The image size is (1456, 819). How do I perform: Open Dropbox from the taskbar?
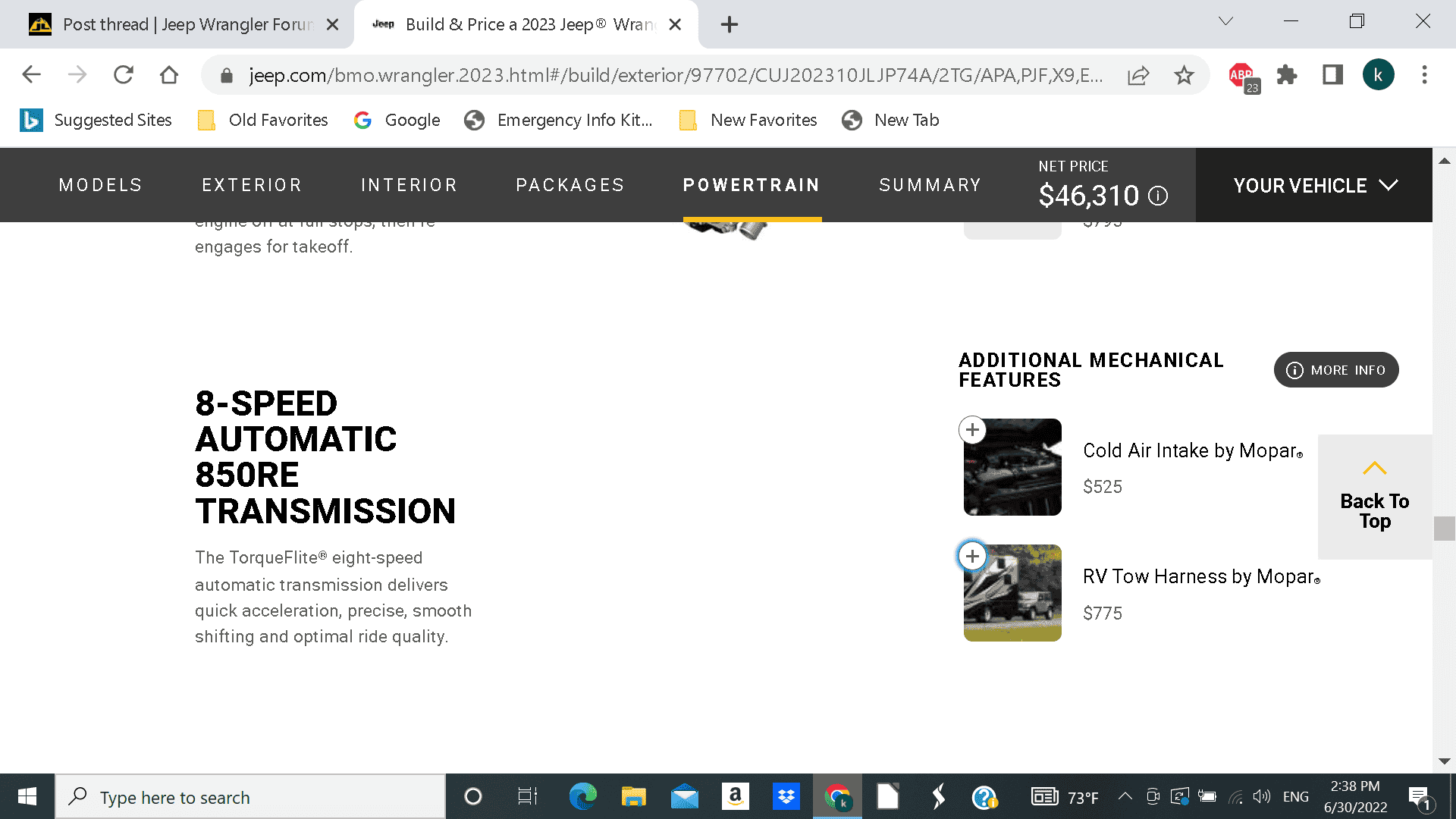(786, 796)
